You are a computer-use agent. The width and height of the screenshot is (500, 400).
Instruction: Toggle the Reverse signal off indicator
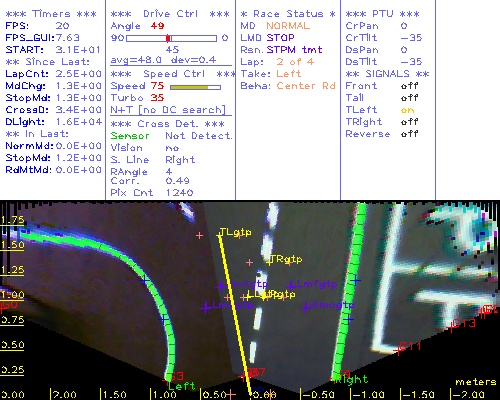click(x=409, y=134)
